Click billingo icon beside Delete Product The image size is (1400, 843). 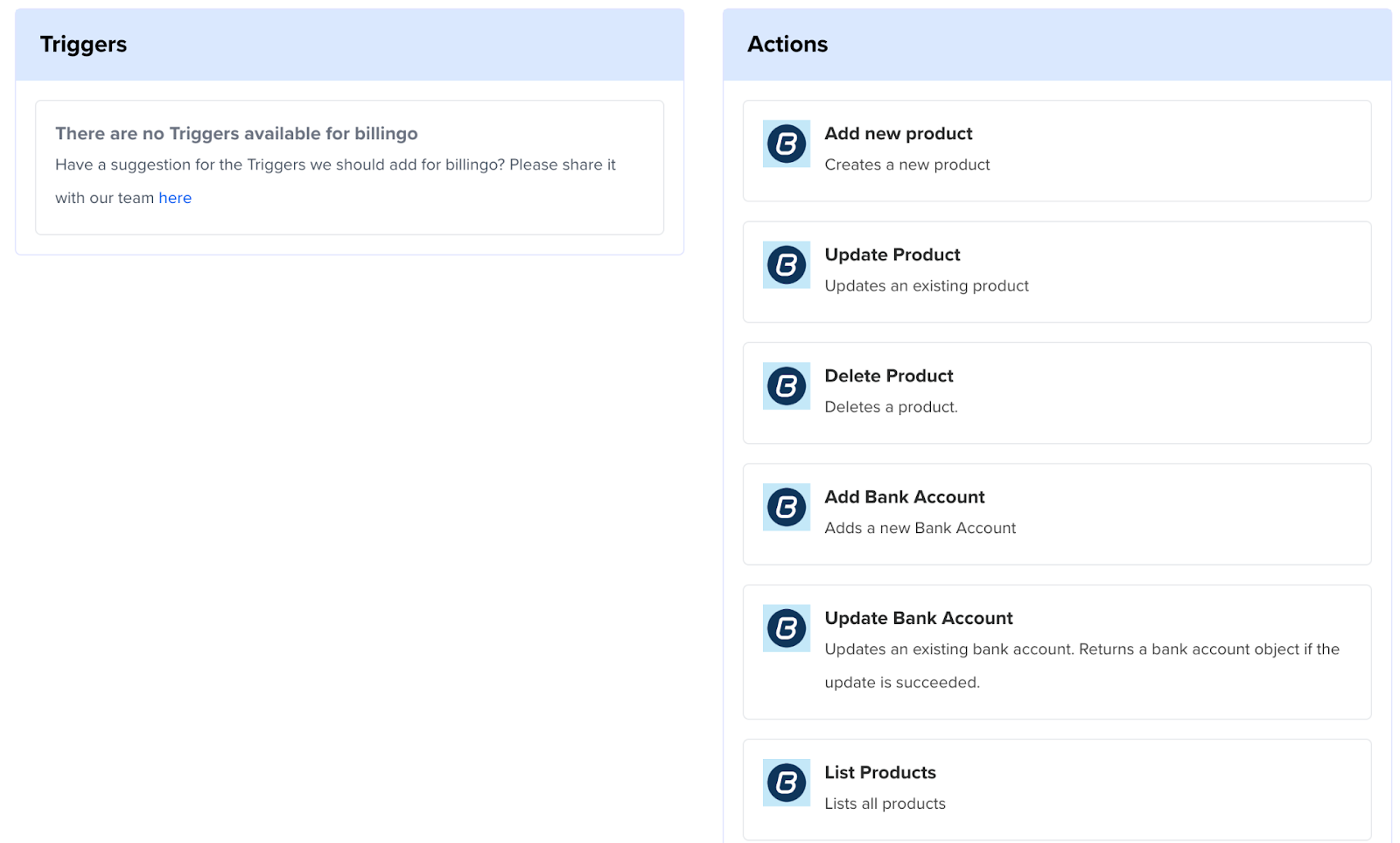(786, 386)
